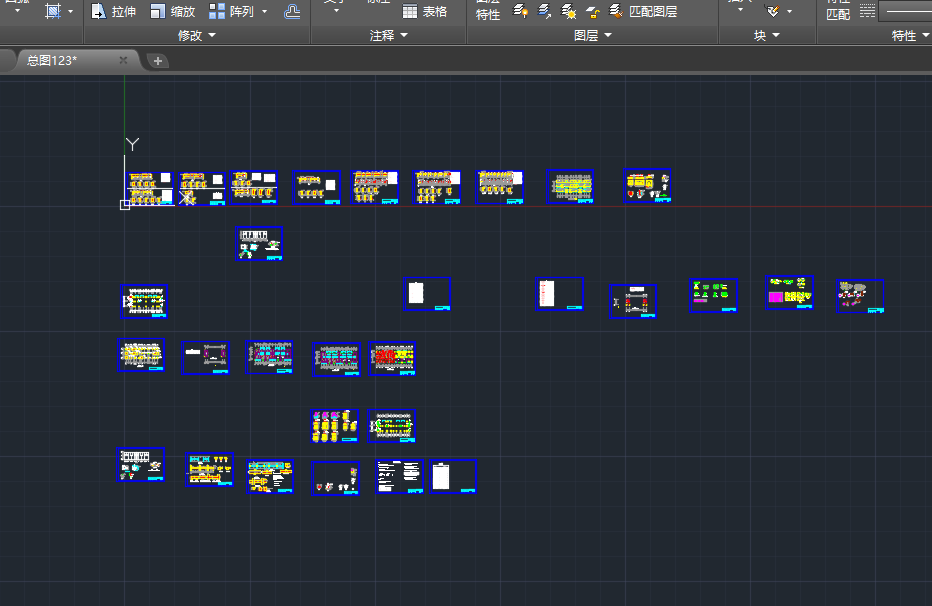Screen dimensions: 932x606
Task: Open the Insert block dropdown arrow
Action: click(x=741, y=10)
